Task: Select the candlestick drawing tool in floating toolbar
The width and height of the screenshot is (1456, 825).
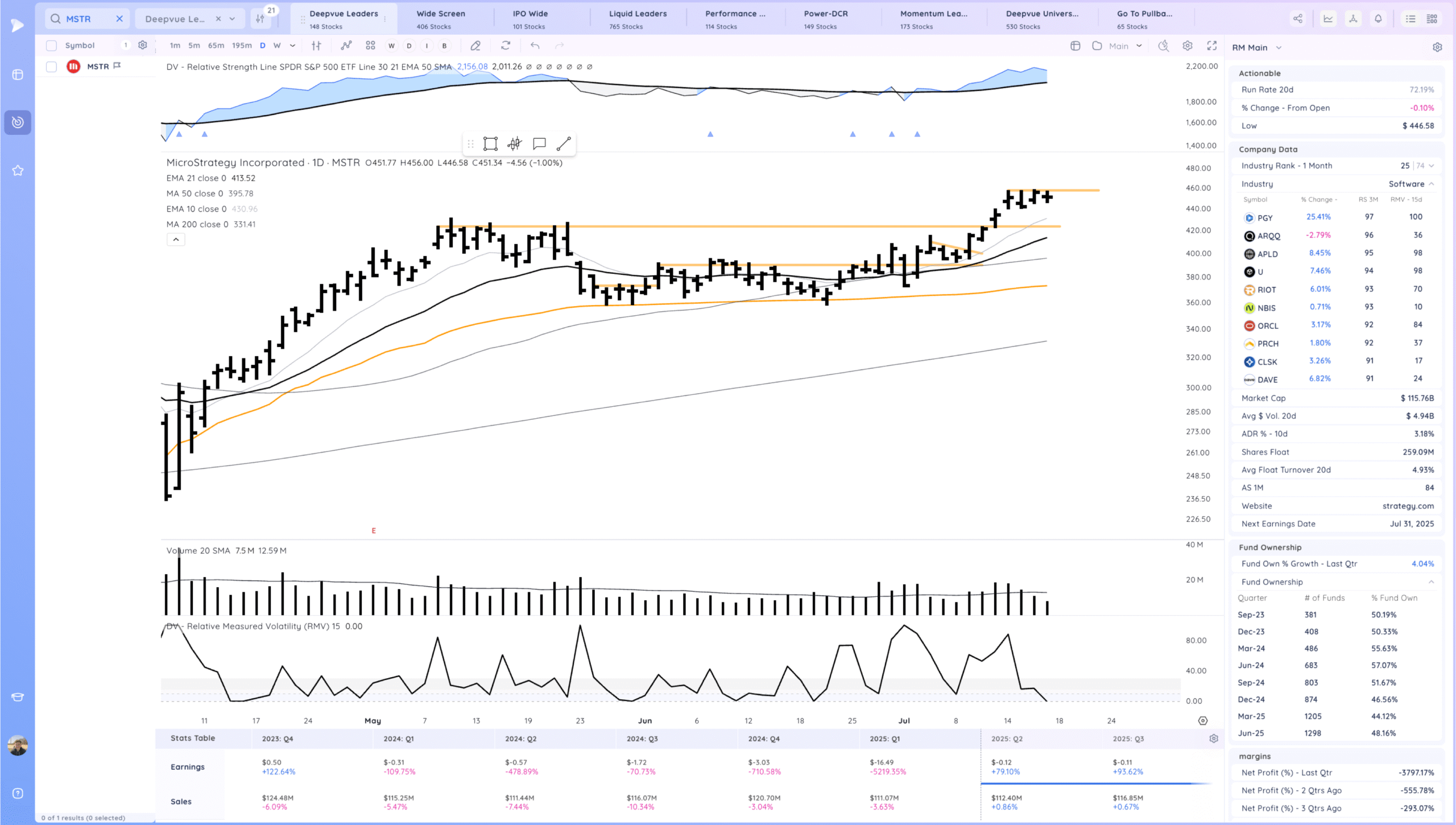Action: click(x=515, y=144)
